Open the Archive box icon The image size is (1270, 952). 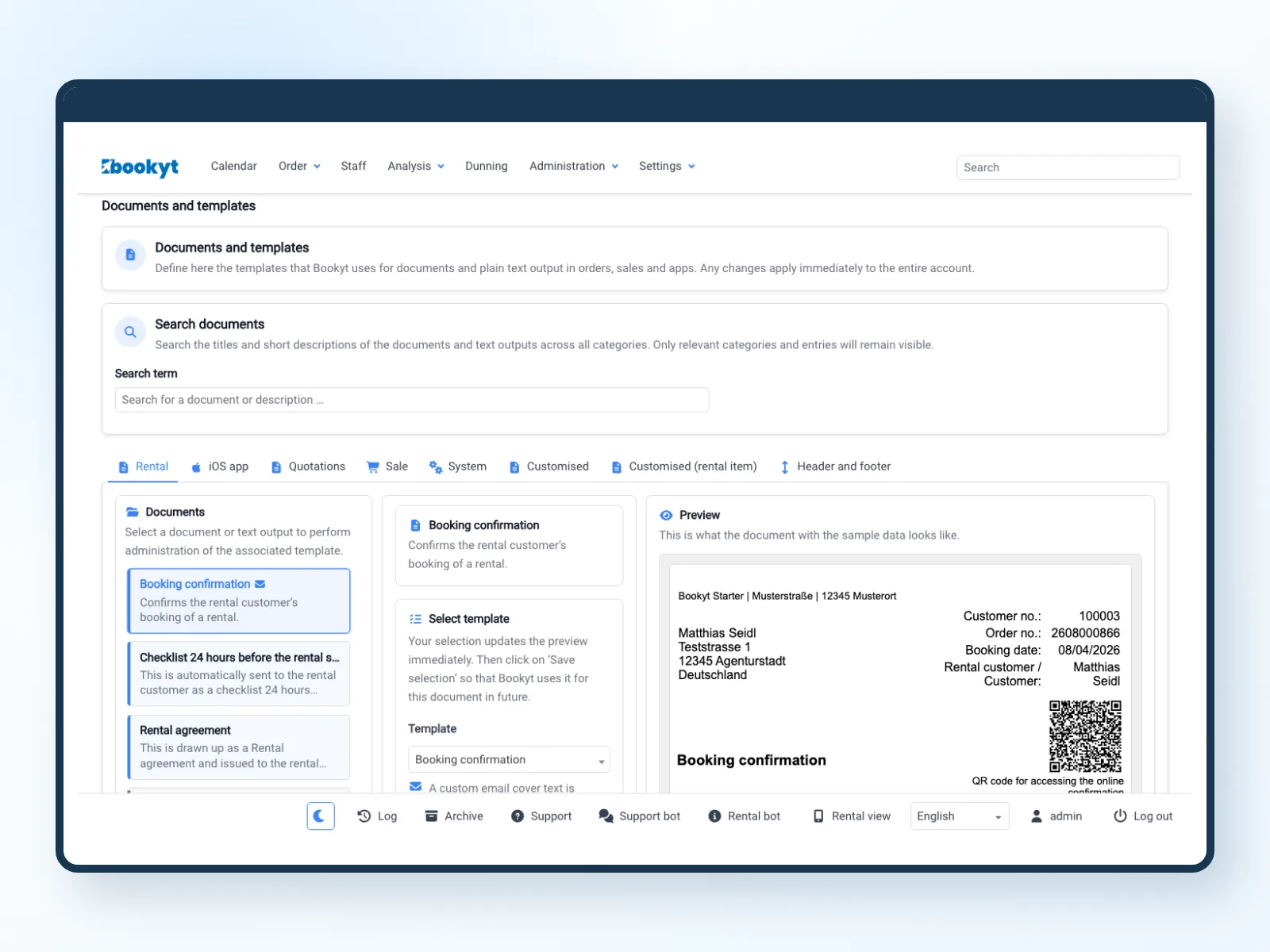pos(431,816)
